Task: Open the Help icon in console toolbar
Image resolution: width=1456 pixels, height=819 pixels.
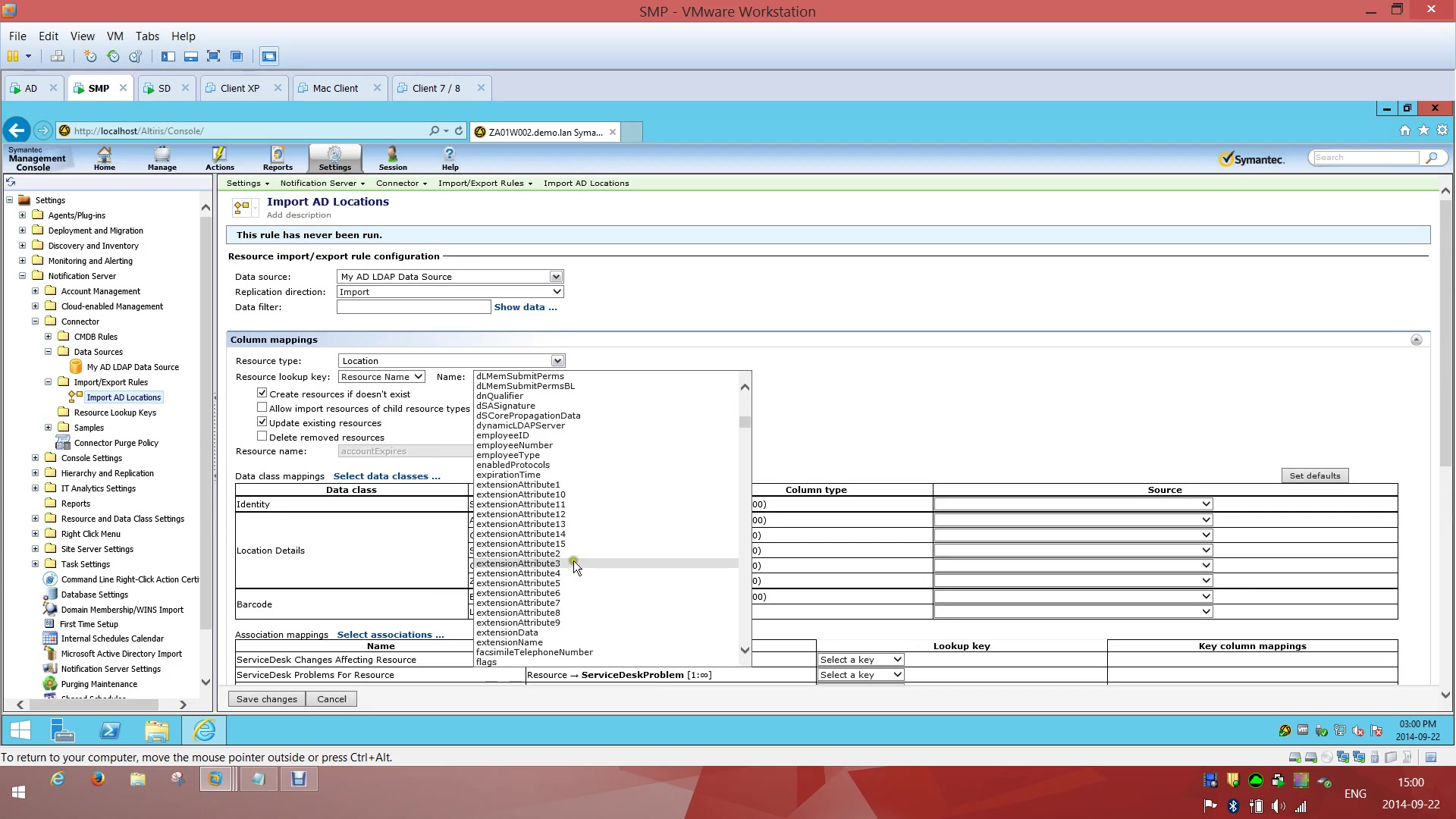Action: click(450, 158)
